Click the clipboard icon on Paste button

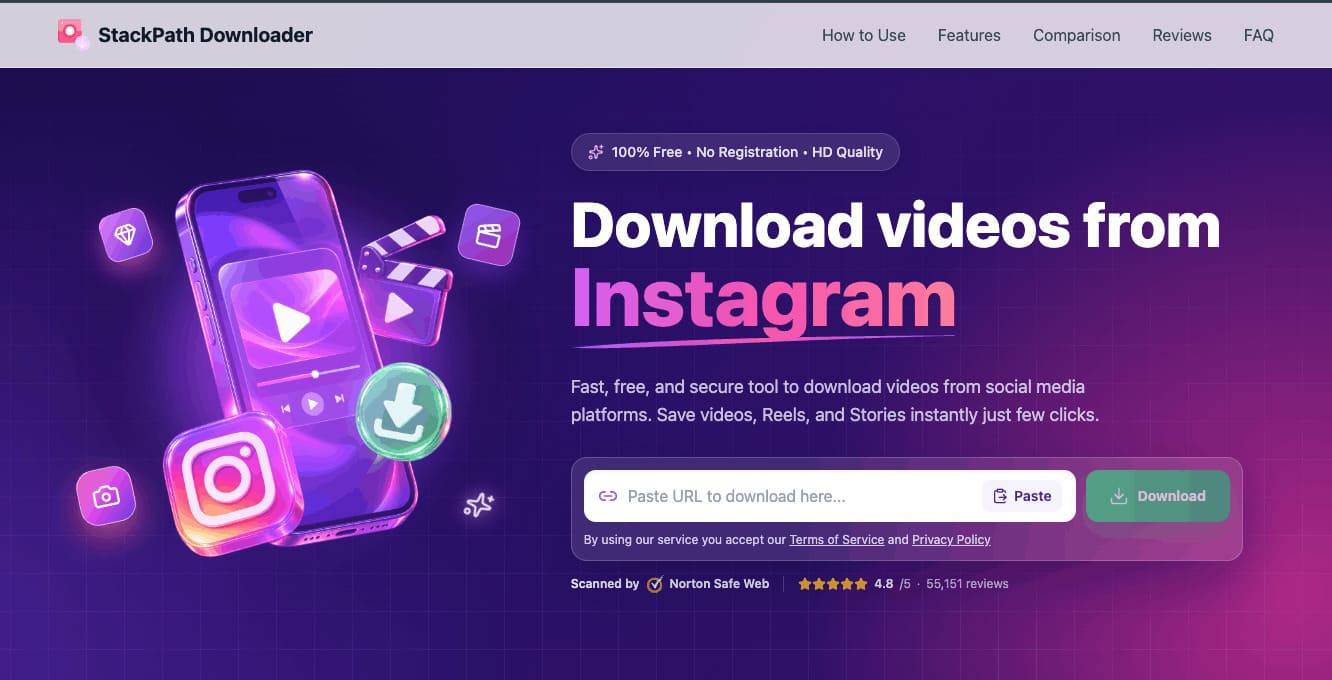[1000, 496]
